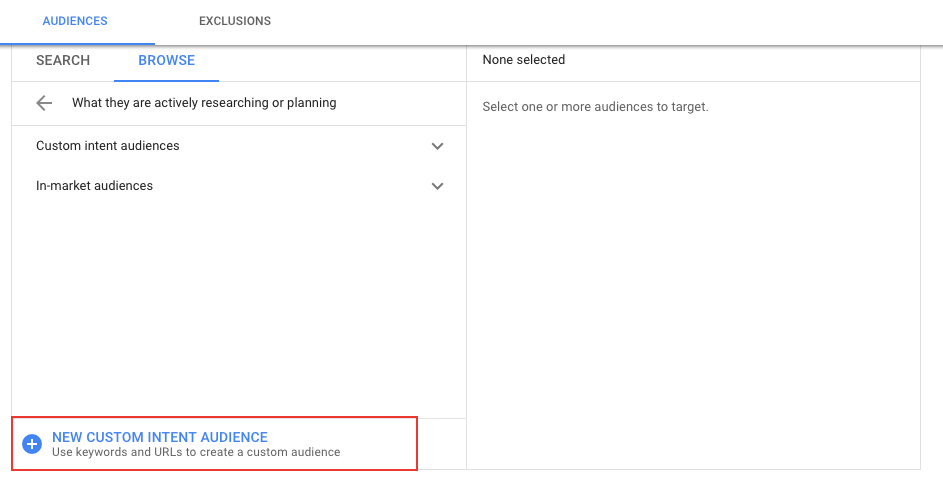Viewport: 943px width, 479px height.
Task: Click the Custom intent audiences label
Action: coord(108,146)
